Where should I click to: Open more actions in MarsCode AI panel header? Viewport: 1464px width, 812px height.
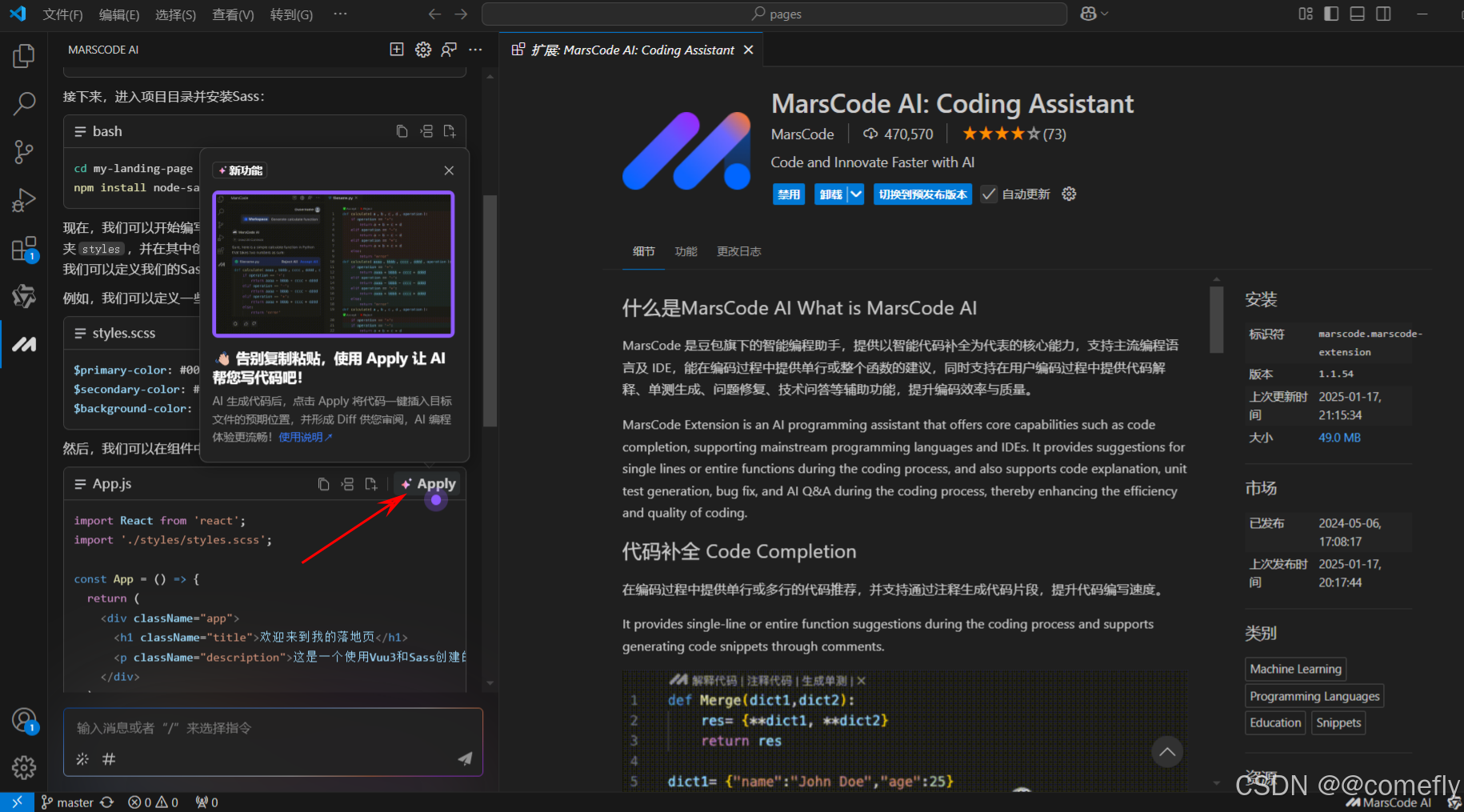[475, 50]
